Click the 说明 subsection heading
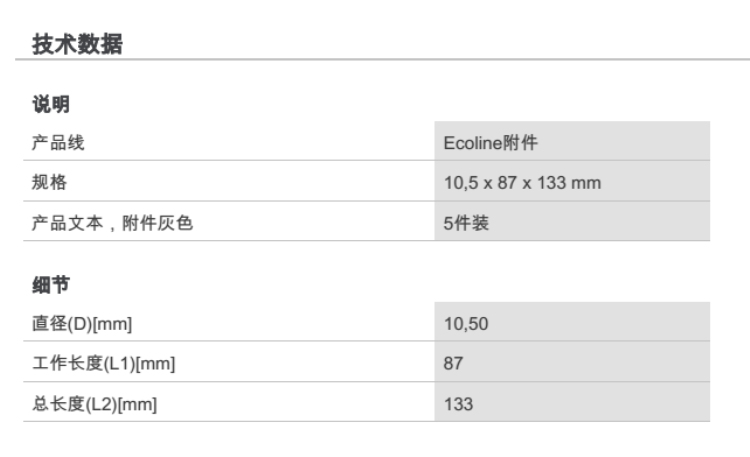The width and height of the screenshot is (750, 457). 51,104
